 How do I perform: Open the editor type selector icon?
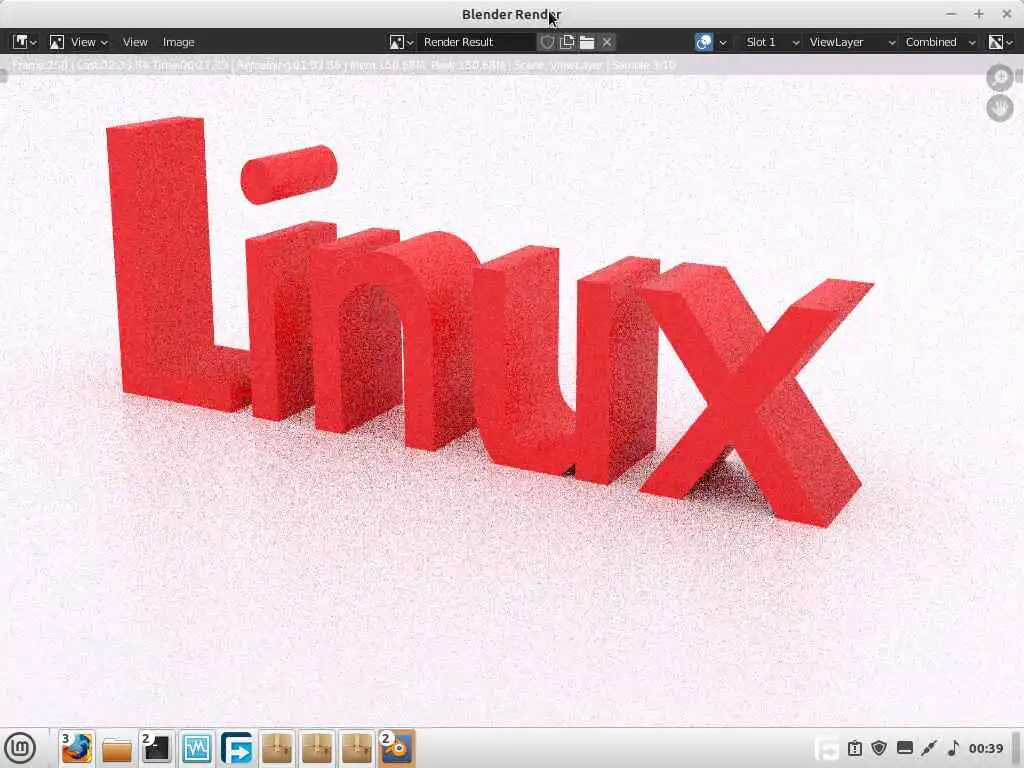click(24, 42)
